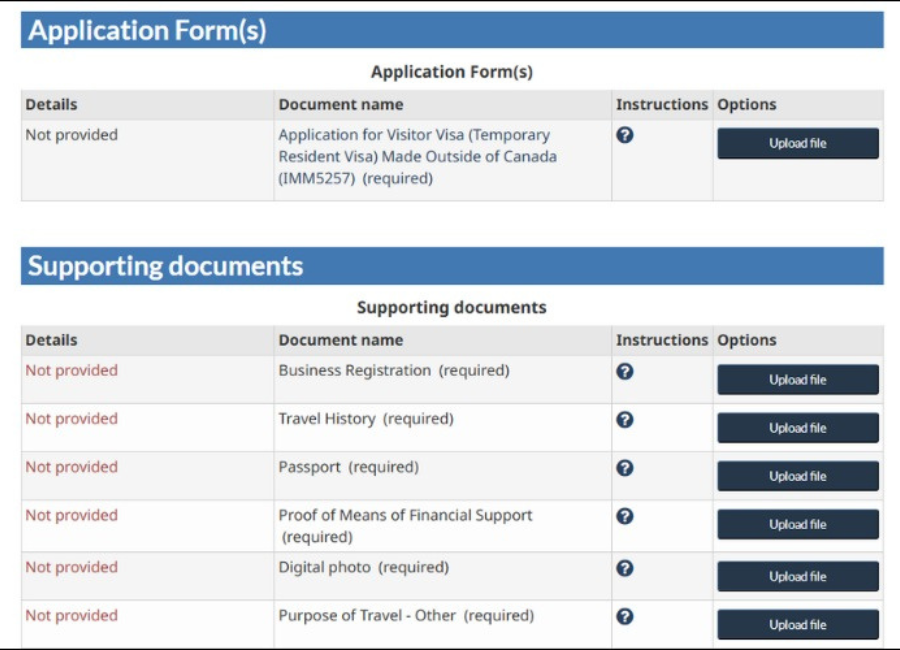Upload file for Business Registration
The width and height of the screenshot is (900, 650).
797,380
